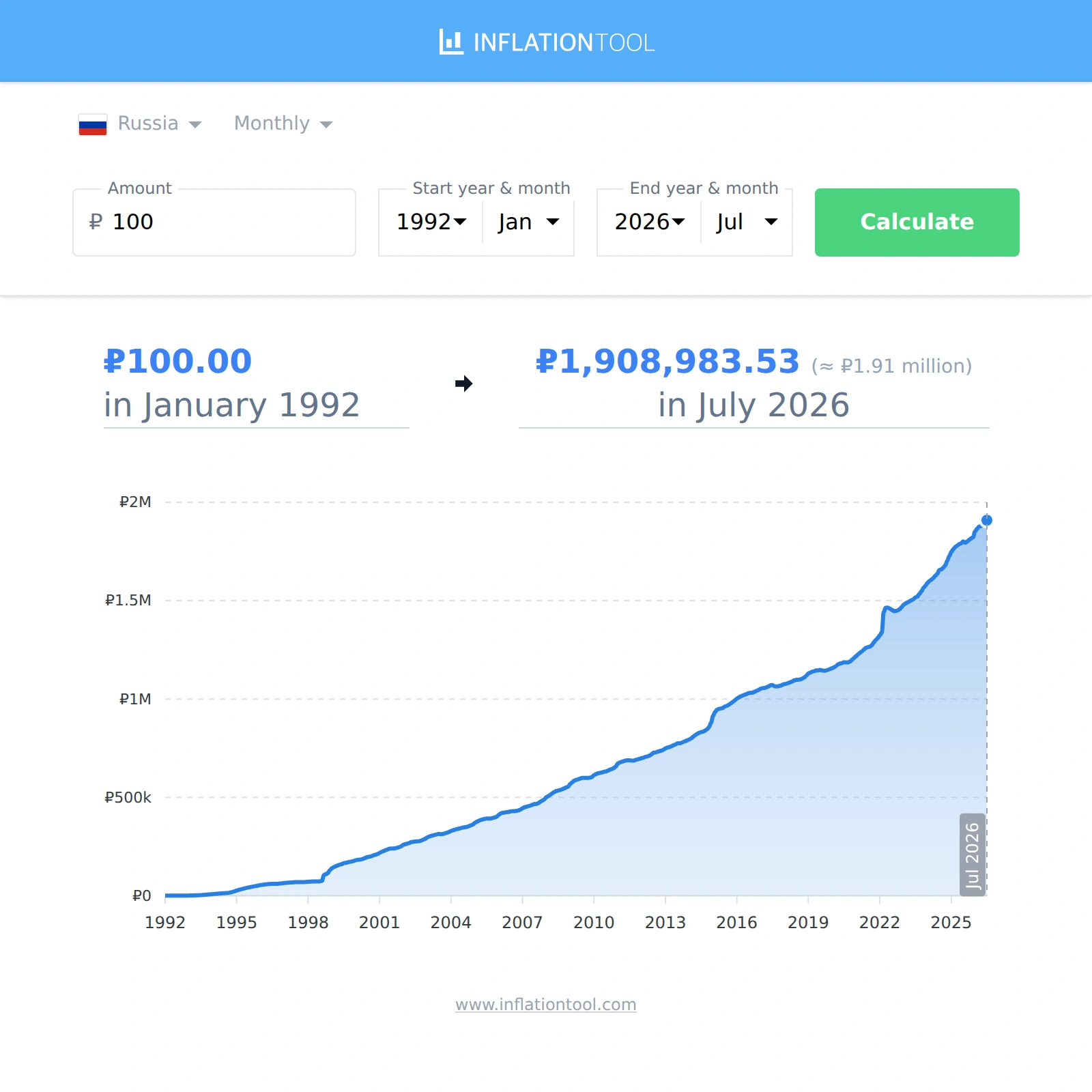Expand the end year 2026 dropdown
The width and height of the screenshot is (1092, 1092).
pos(650,222)
